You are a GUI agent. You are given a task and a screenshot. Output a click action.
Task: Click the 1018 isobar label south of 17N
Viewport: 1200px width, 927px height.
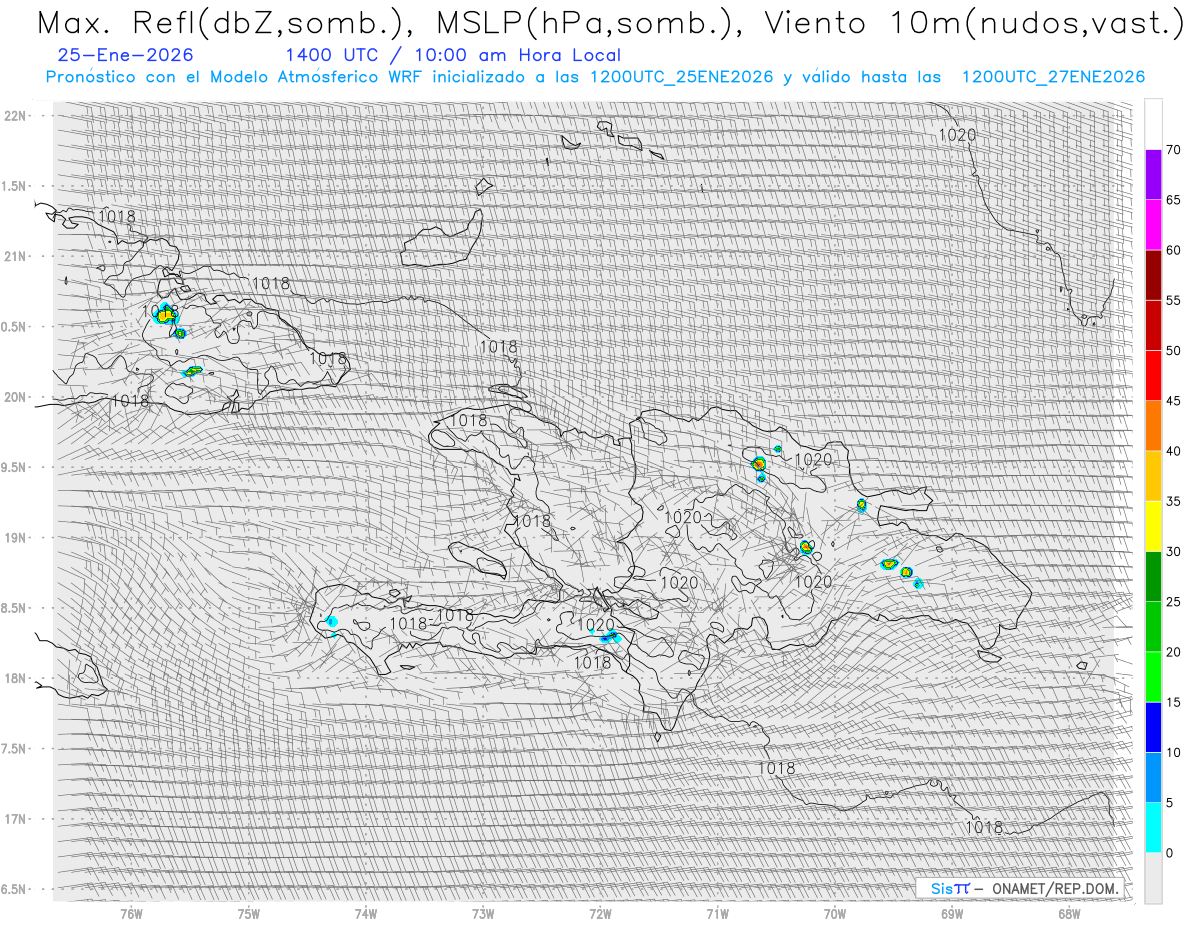point(984,827)
